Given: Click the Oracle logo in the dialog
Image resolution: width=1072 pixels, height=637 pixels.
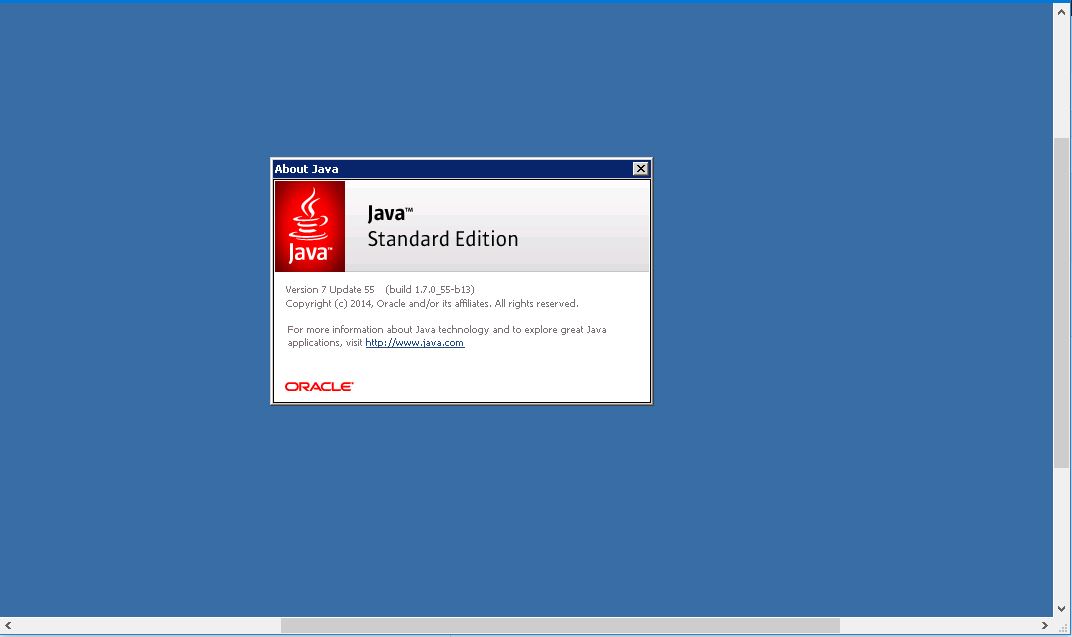Looking at the screenshot, I should click(319, 386).
